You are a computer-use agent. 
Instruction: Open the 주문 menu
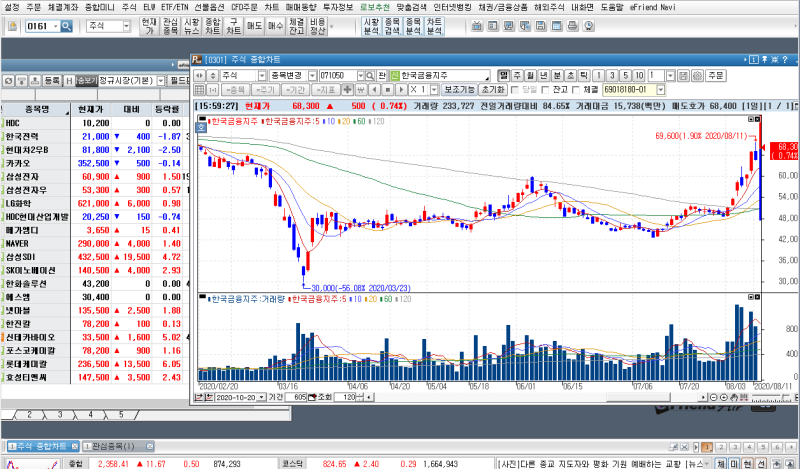click(33, 7)
